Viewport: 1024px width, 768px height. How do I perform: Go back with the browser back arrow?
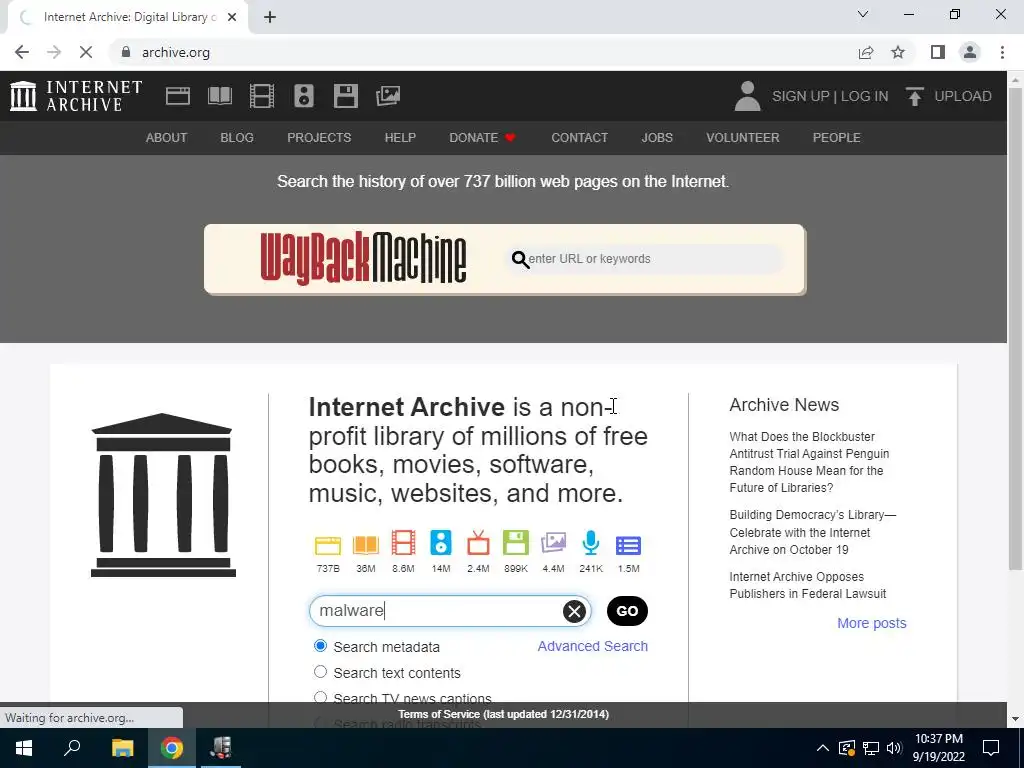click(x=22, y=52)
